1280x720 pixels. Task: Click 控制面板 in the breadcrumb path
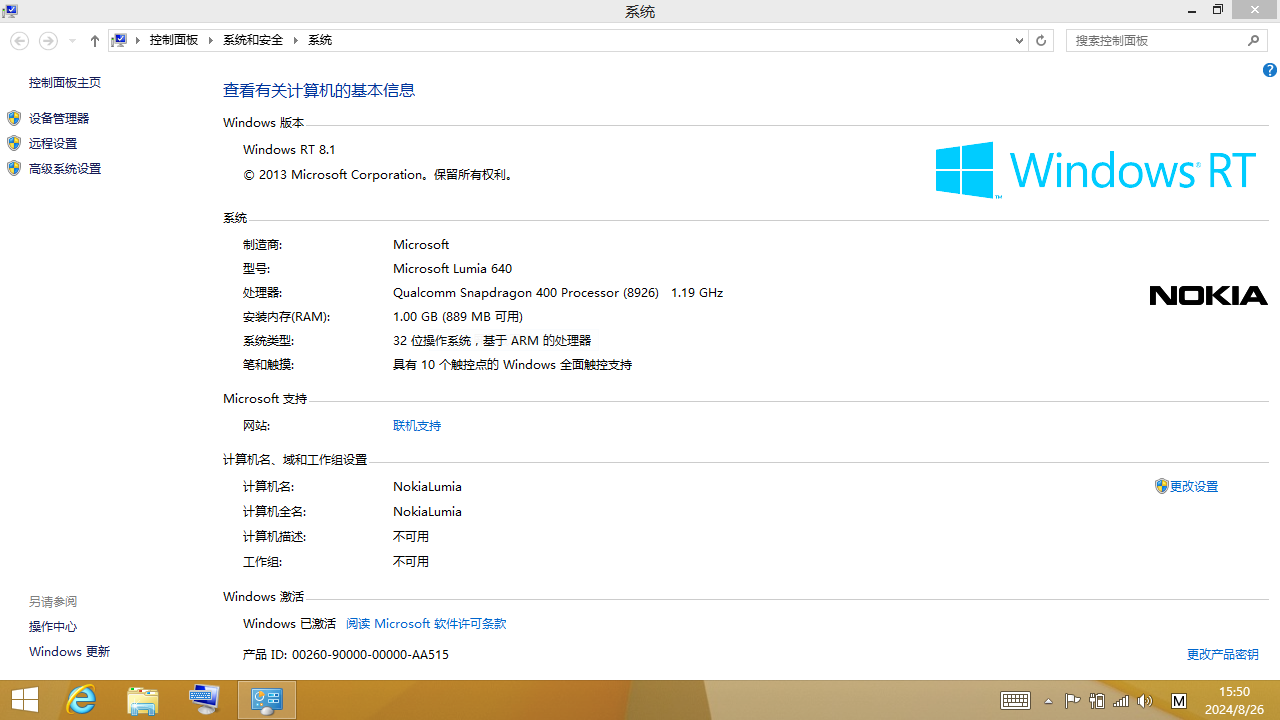(174, 40)
